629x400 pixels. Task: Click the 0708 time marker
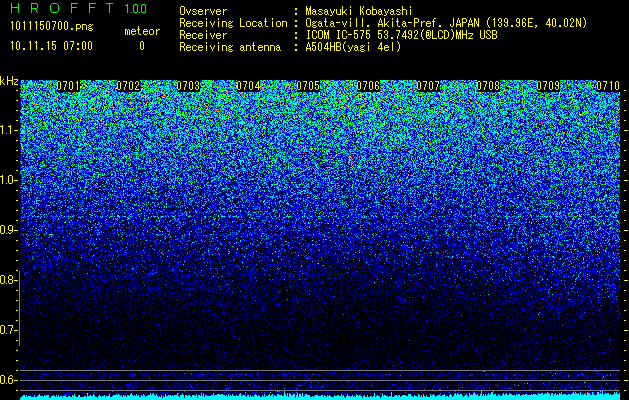[488, 86]
